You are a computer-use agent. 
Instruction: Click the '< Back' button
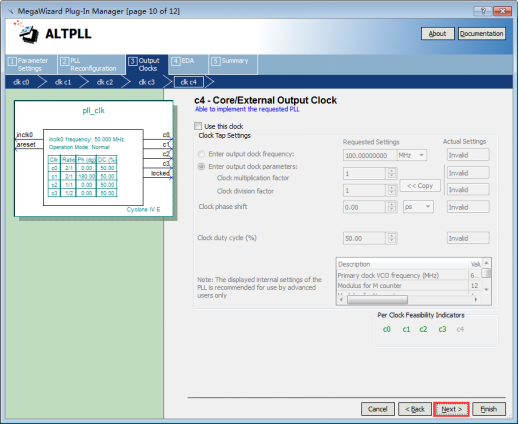[x=415, y=409]
